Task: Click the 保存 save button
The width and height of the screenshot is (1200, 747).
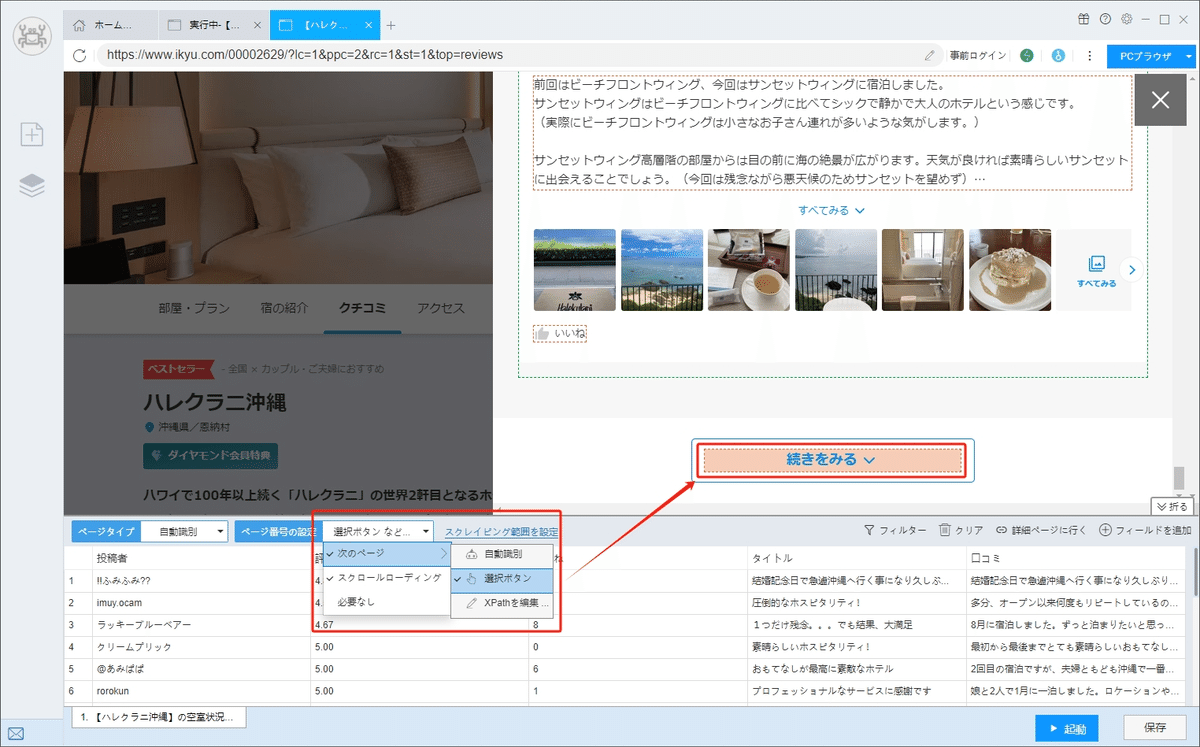Action: [x=1155, y=727]
